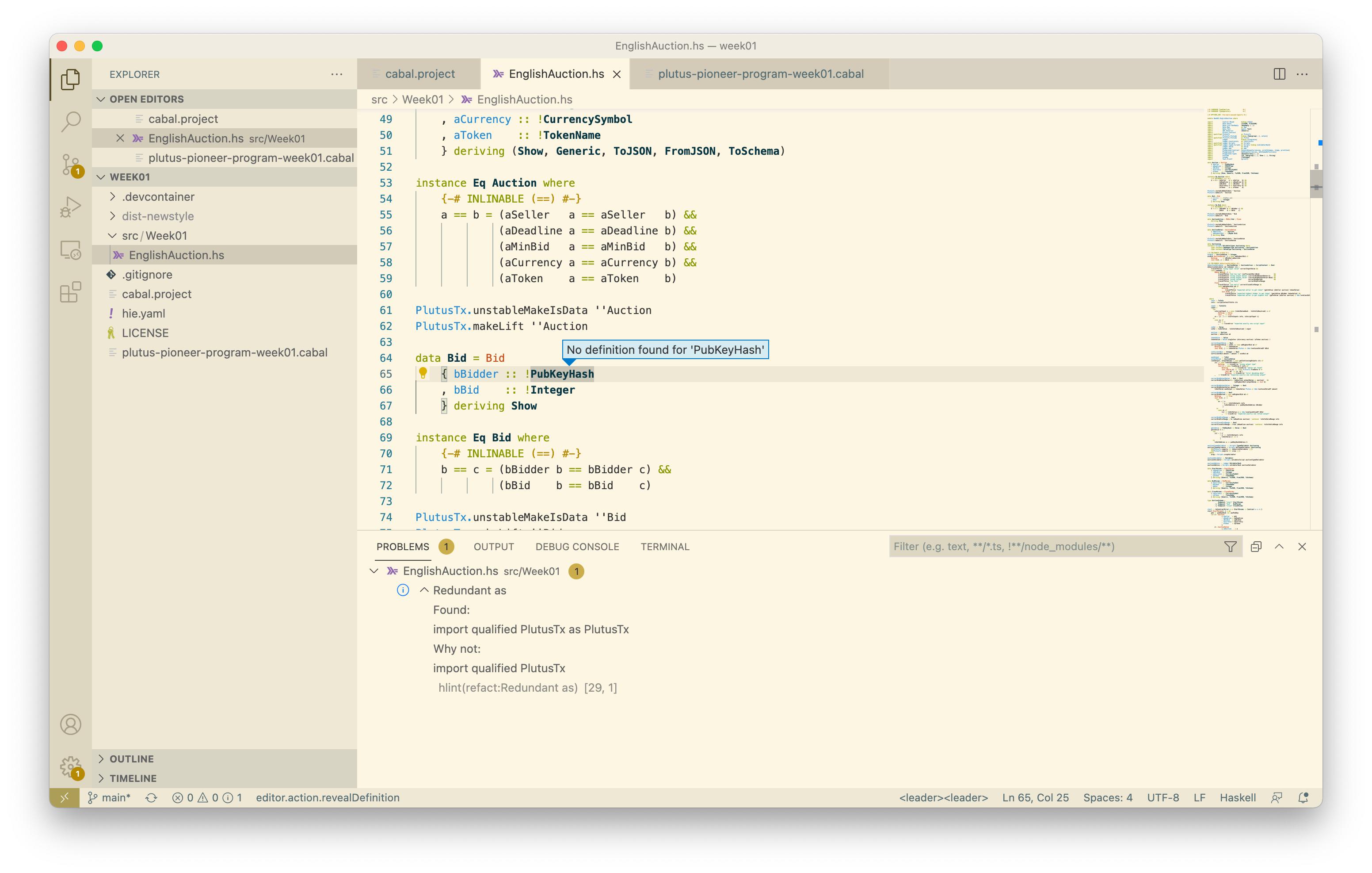The height and width of the screenshot is (873, 1372).
Task: Select the Output panel tab
Action: (x=493, y=546)
